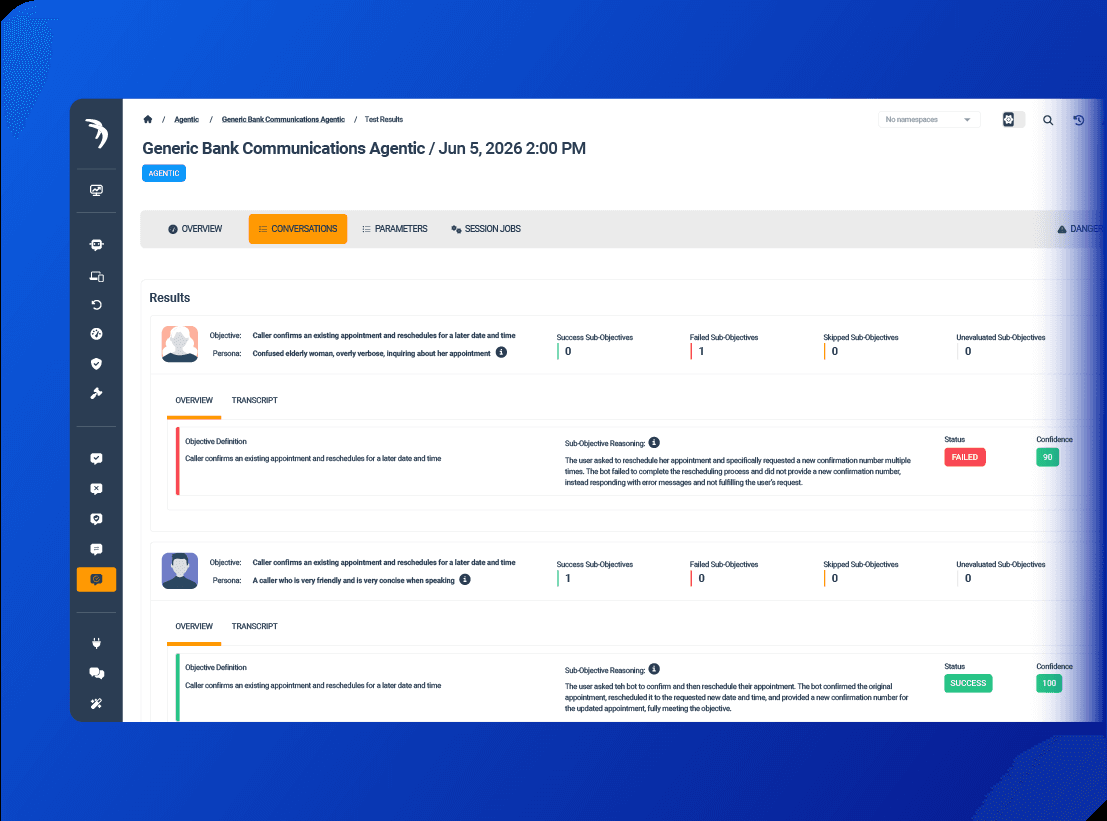Image resolution: width=1107 pixels, height=821 pixels.
Task: Click the green SUCCESS status badge
Action: tap(968, 683)
